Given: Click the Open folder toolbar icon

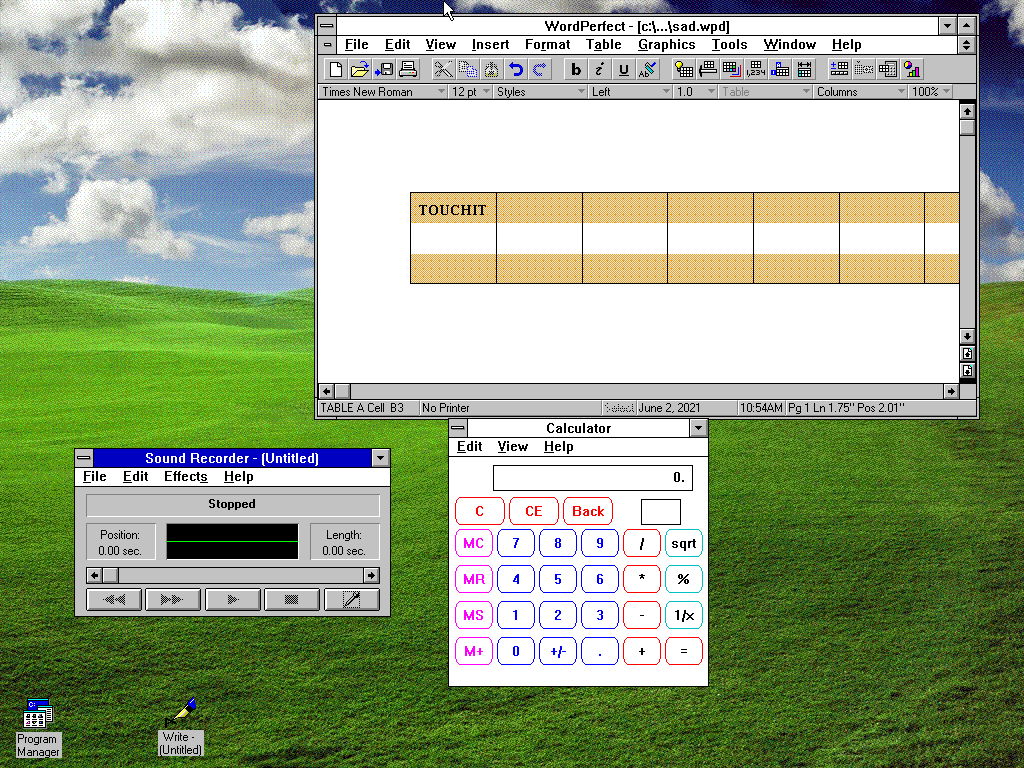Looking at the screenshot, I should click(360, 69).
